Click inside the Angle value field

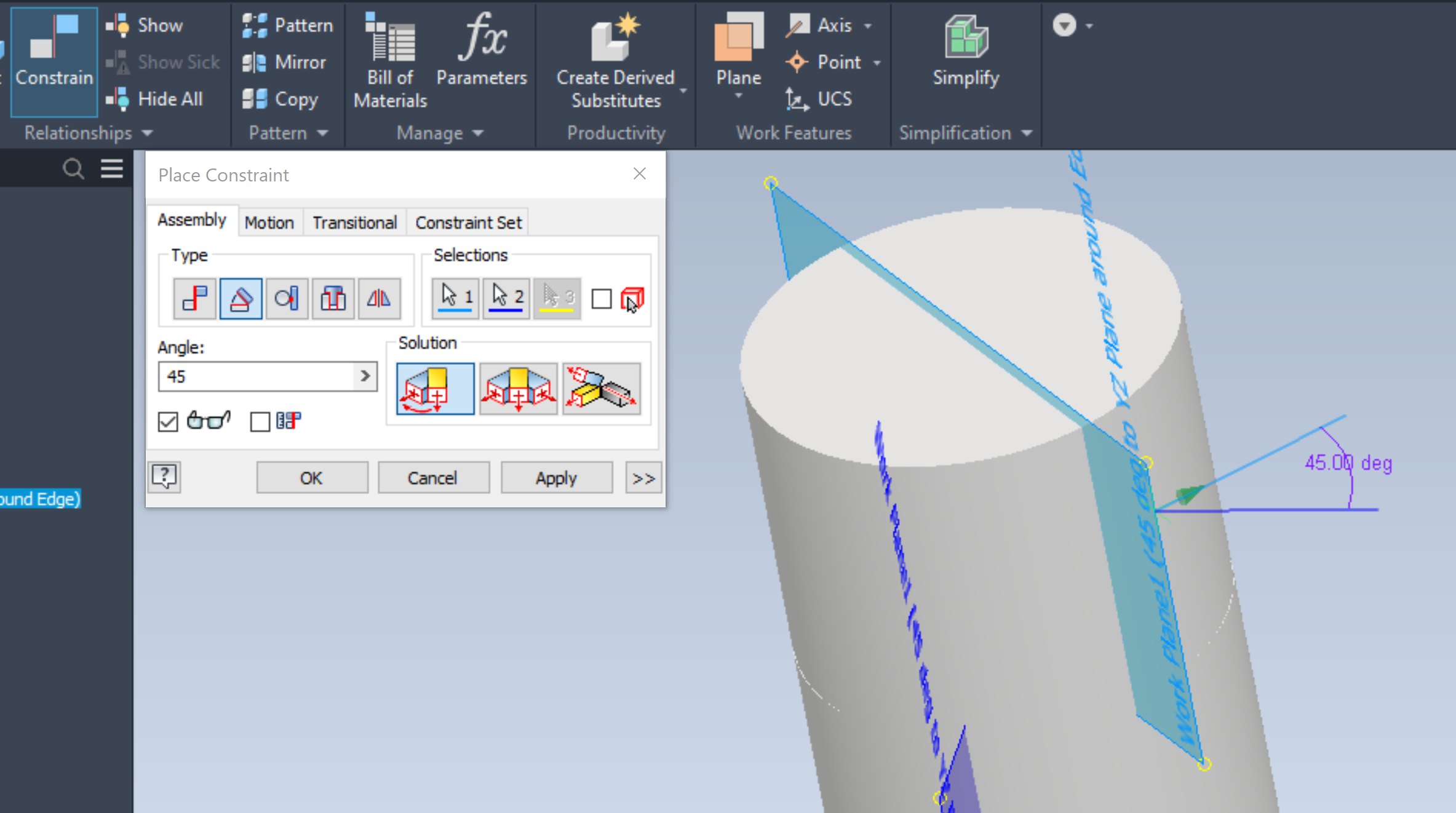pos(255,376)
